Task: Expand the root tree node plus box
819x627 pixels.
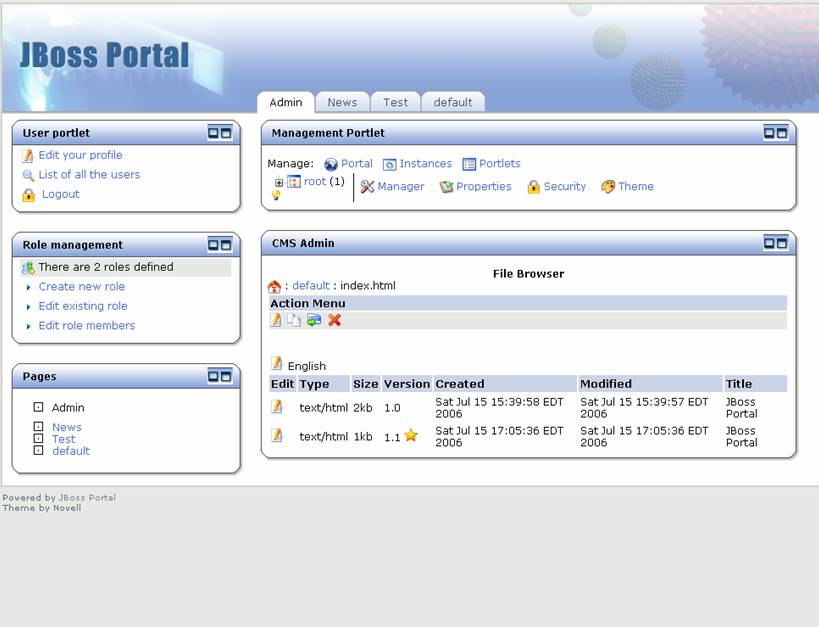Action: pos(279,183)
